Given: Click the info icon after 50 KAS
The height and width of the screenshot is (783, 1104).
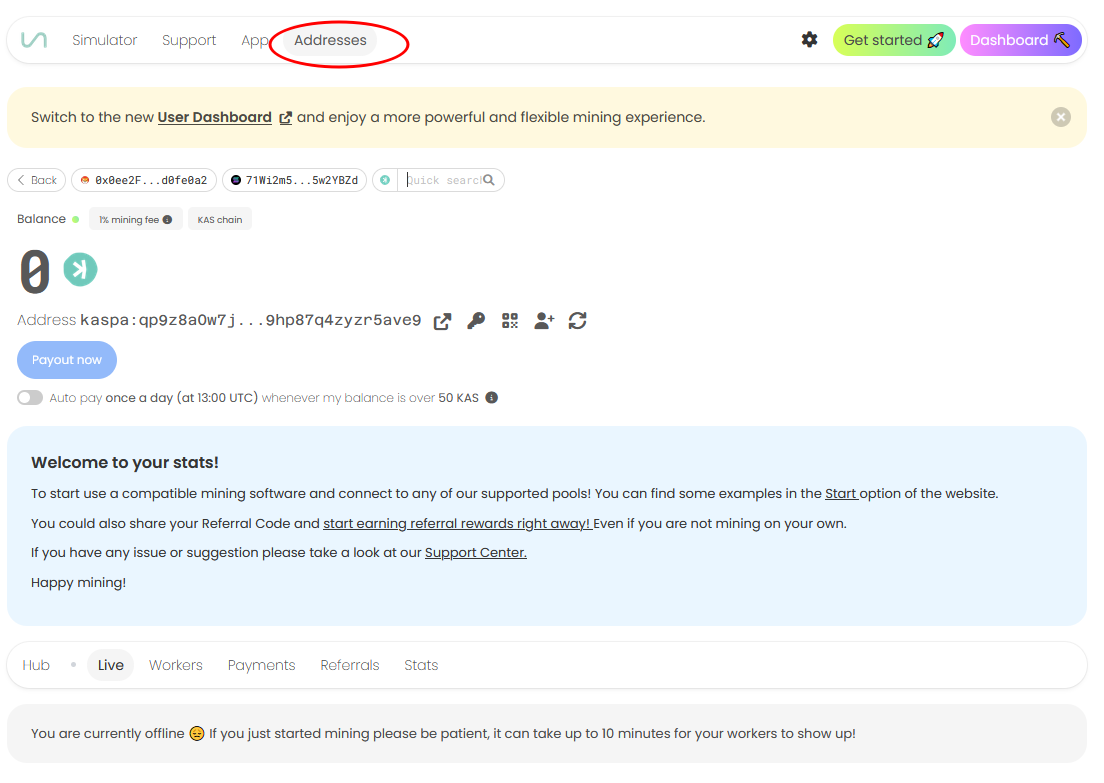Looking at the screenshot, I should coord(491,398).
